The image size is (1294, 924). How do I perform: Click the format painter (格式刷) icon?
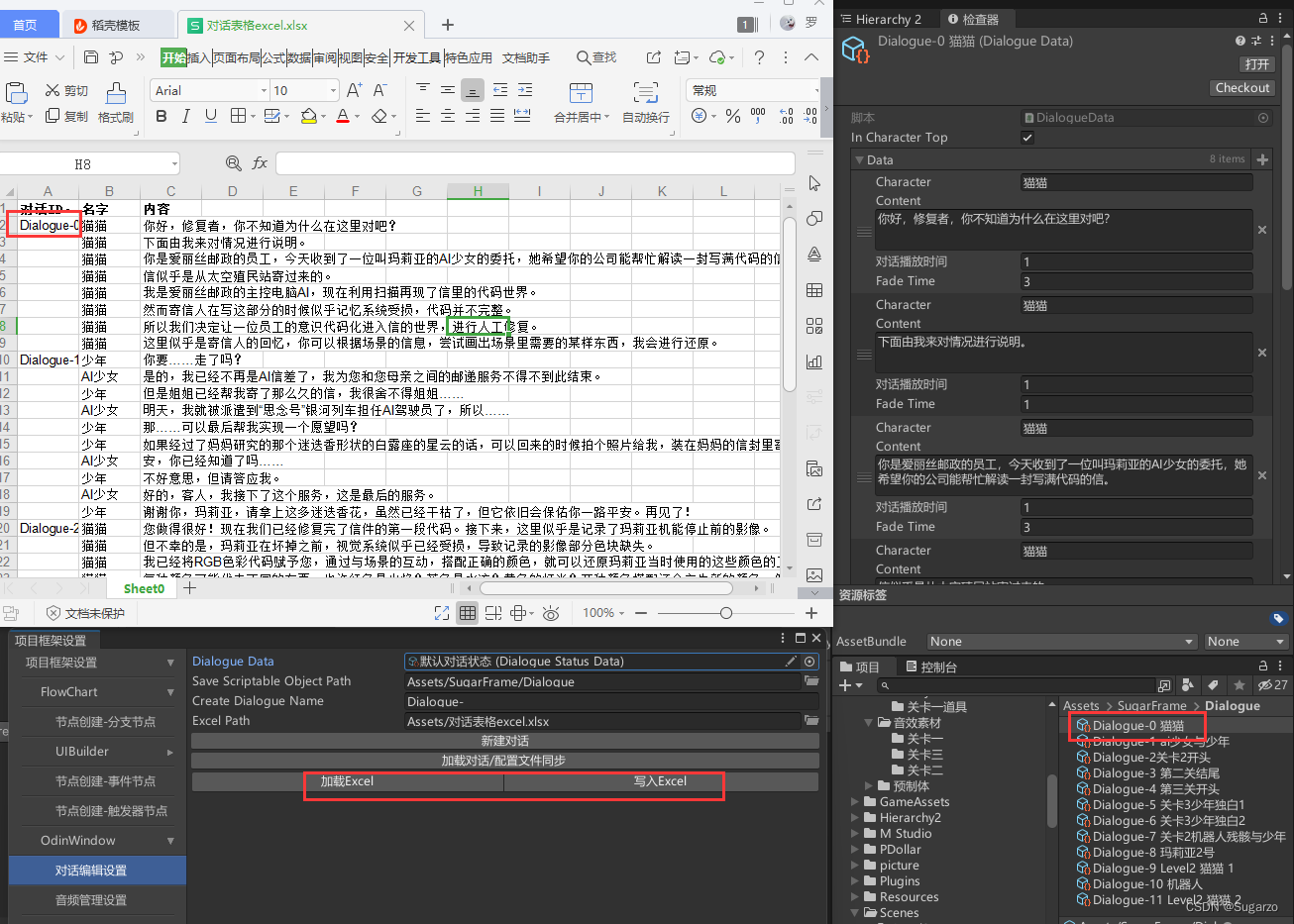tap(116, 93)
